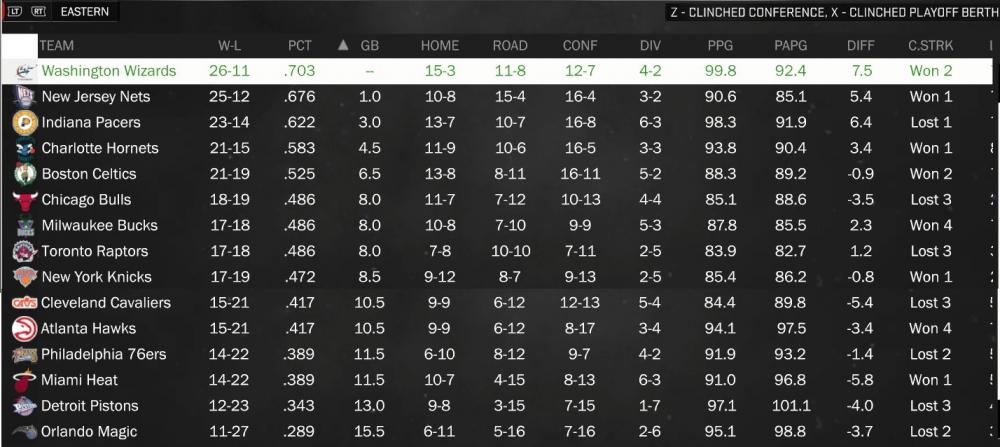Sort by the PPG column header
The image size is (1000, 447).
720,46
